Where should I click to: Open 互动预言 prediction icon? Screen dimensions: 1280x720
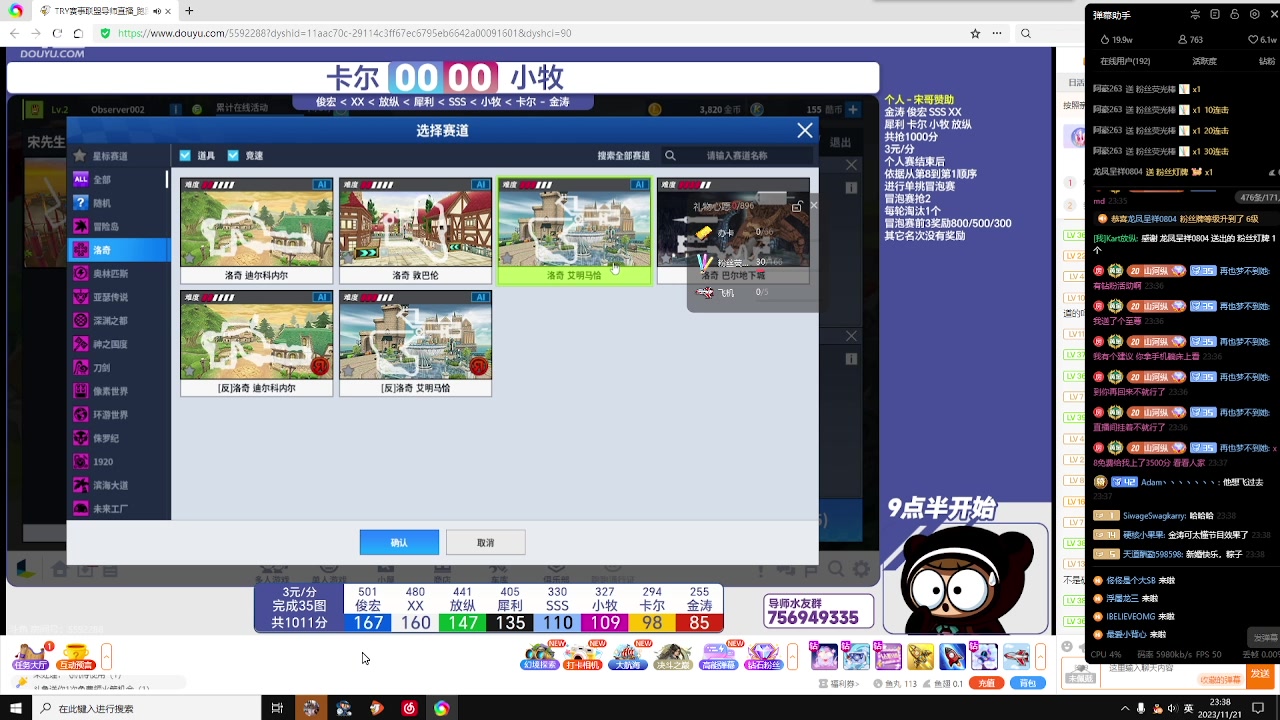pyautogui.click(x=75, y=656)
